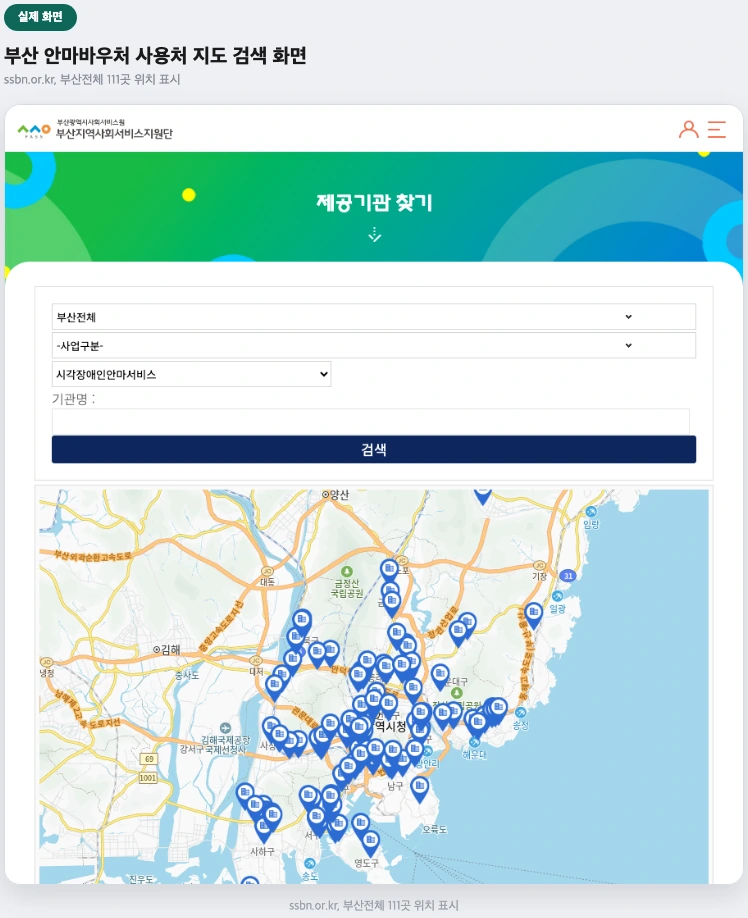This screenshot has width=748, height=918.
Task: Click the route 31 badge on map
Action: point(568,576)
